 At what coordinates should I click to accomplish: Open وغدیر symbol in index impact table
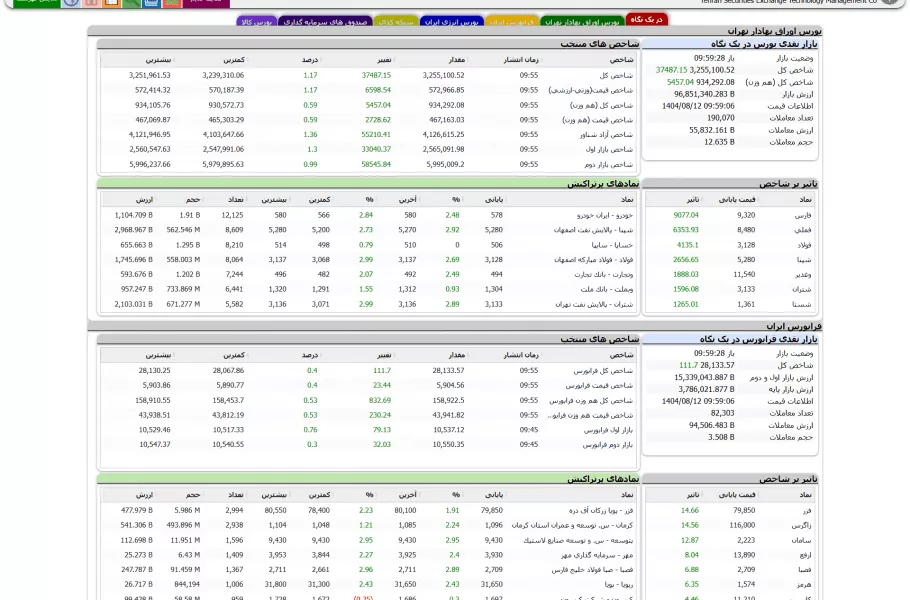tap(803, 274)
